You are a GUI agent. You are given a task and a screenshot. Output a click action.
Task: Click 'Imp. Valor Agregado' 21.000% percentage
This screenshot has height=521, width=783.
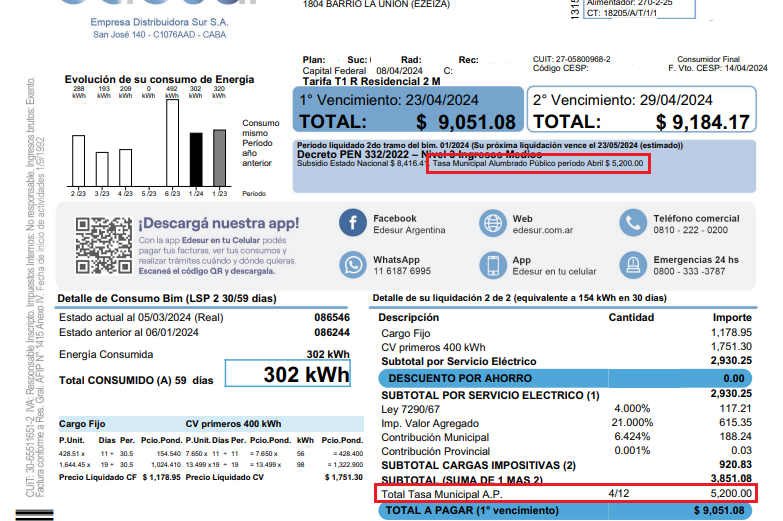pyautogui.click(x=632, y=423)
